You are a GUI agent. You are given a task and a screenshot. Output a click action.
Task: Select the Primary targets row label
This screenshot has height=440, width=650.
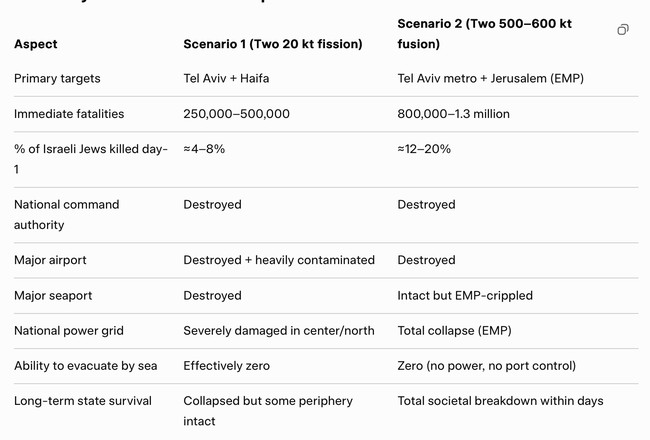click(x=57, y=79)
